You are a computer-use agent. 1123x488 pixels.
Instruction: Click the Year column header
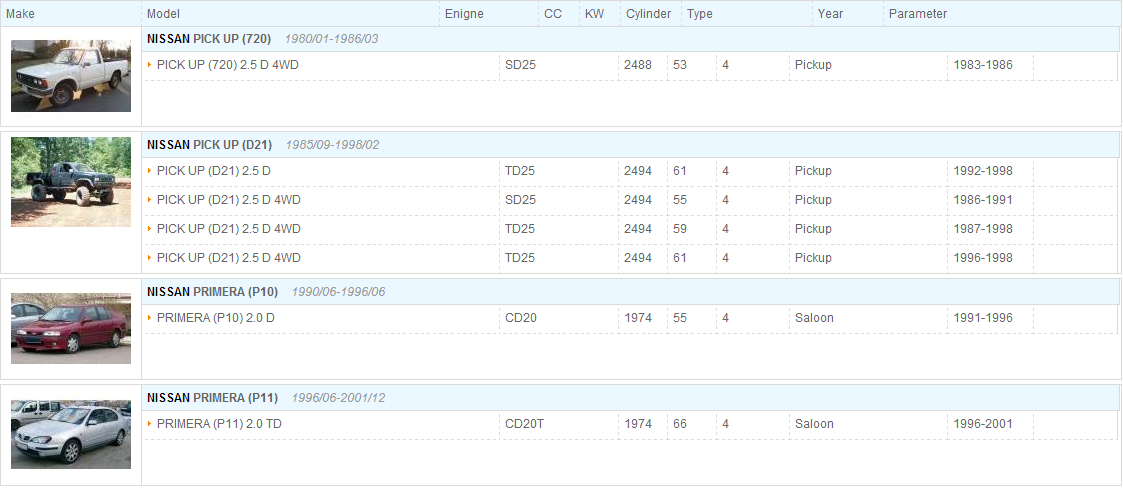click(x=831, y=14)
